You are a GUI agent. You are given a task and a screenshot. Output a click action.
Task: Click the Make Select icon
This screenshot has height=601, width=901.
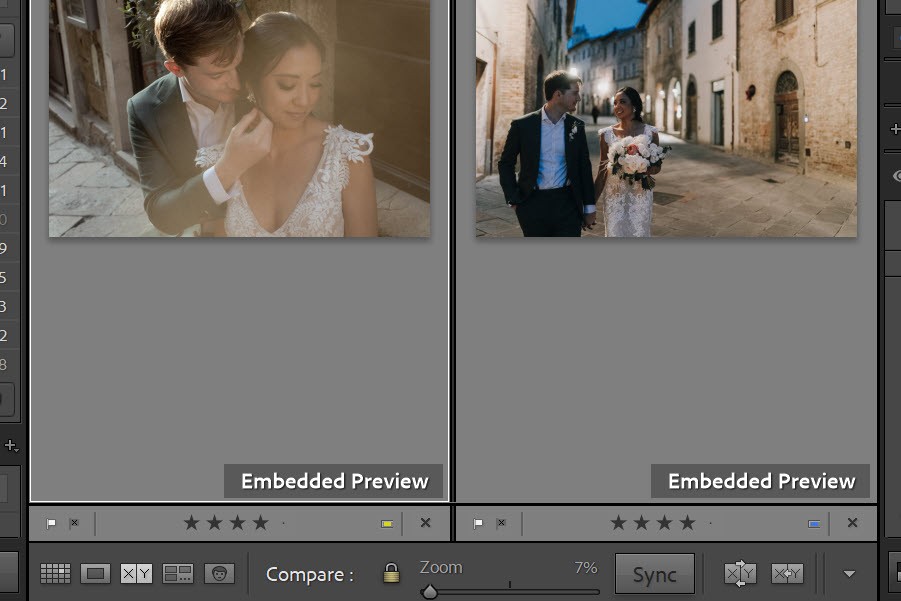pyautogui.click(x=787, y=573)
